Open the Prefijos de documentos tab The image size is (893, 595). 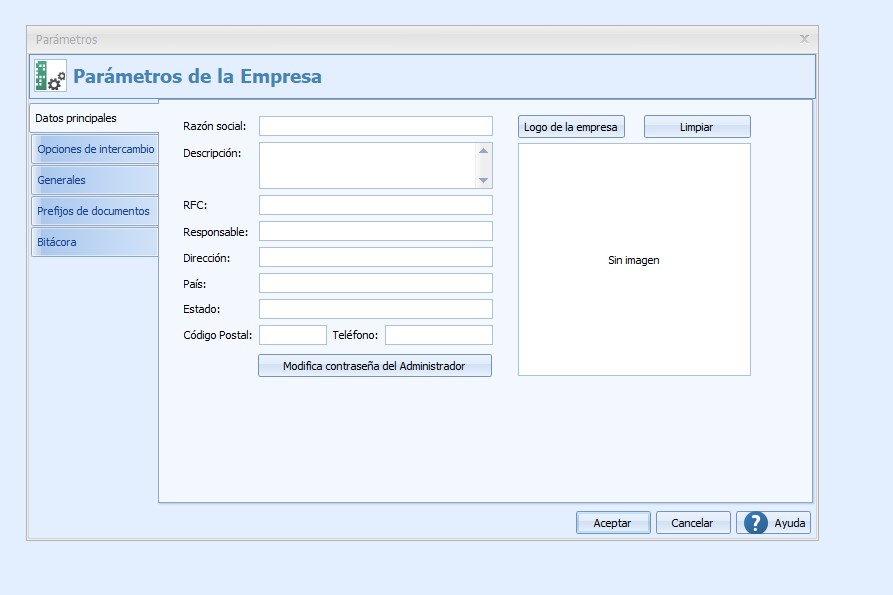(95, 211)
